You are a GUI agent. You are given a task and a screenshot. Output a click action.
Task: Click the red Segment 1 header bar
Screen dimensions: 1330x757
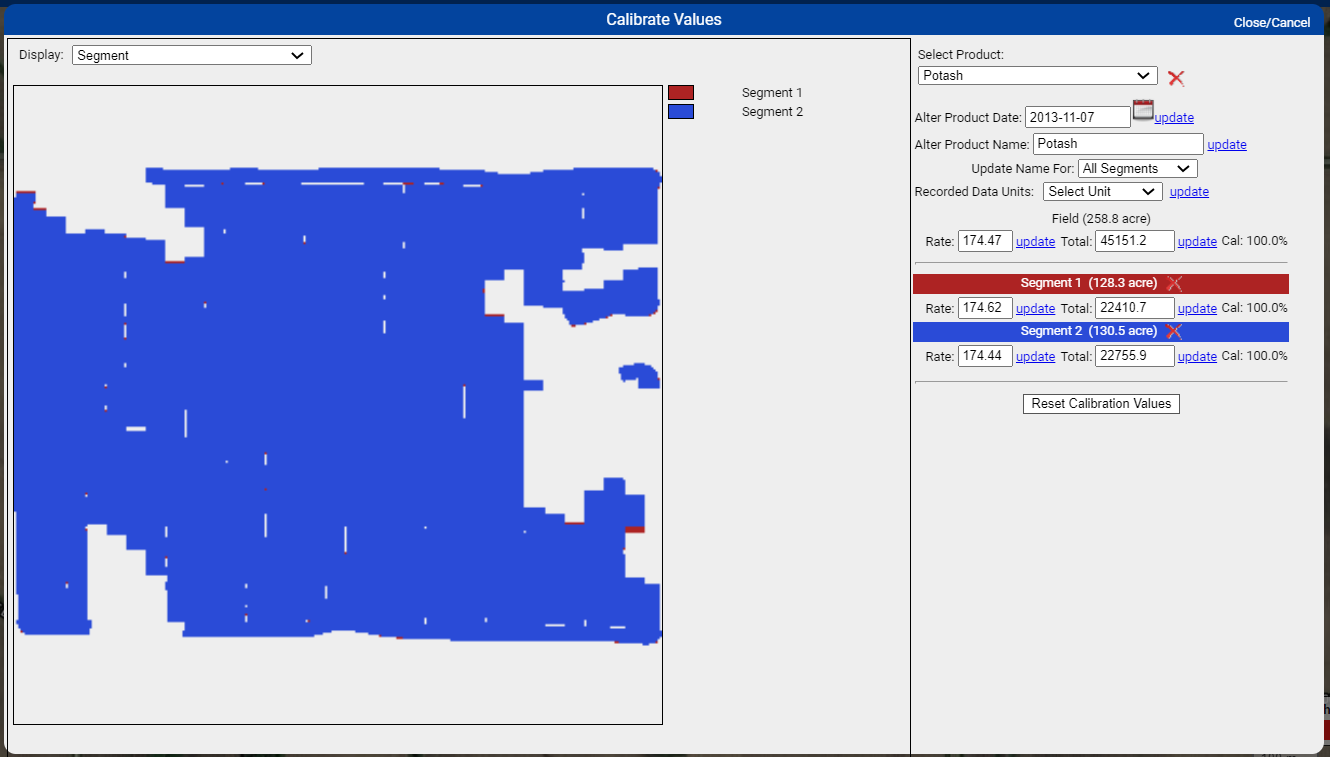(x=1100, y=283)
